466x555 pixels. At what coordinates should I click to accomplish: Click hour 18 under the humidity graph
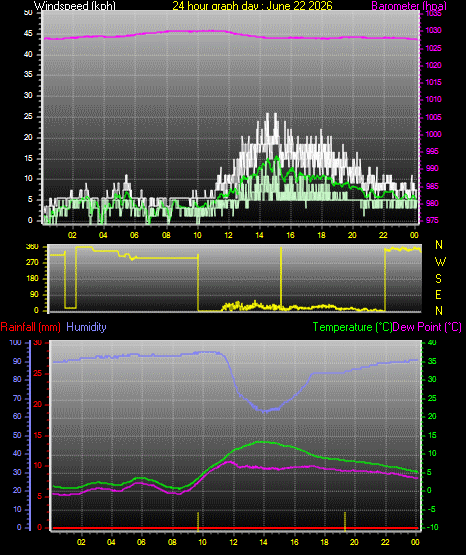pyautogui.click(x=324, y=542)
